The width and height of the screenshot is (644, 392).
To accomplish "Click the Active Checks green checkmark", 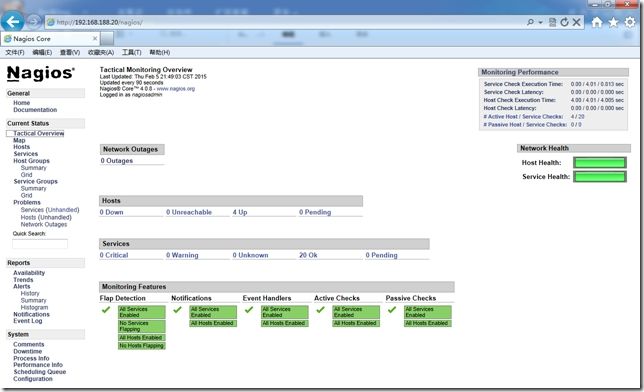I will pyautogui.click(x=320, y=309).
